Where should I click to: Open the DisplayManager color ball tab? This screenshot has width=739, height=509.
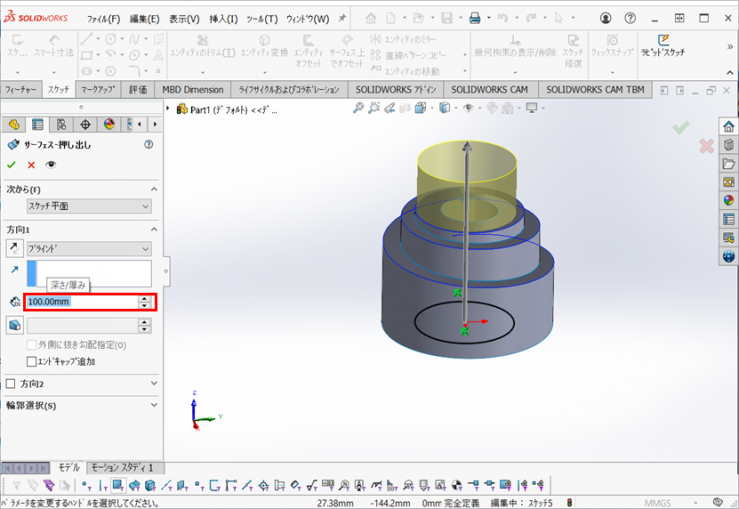(x=109, y=124)
